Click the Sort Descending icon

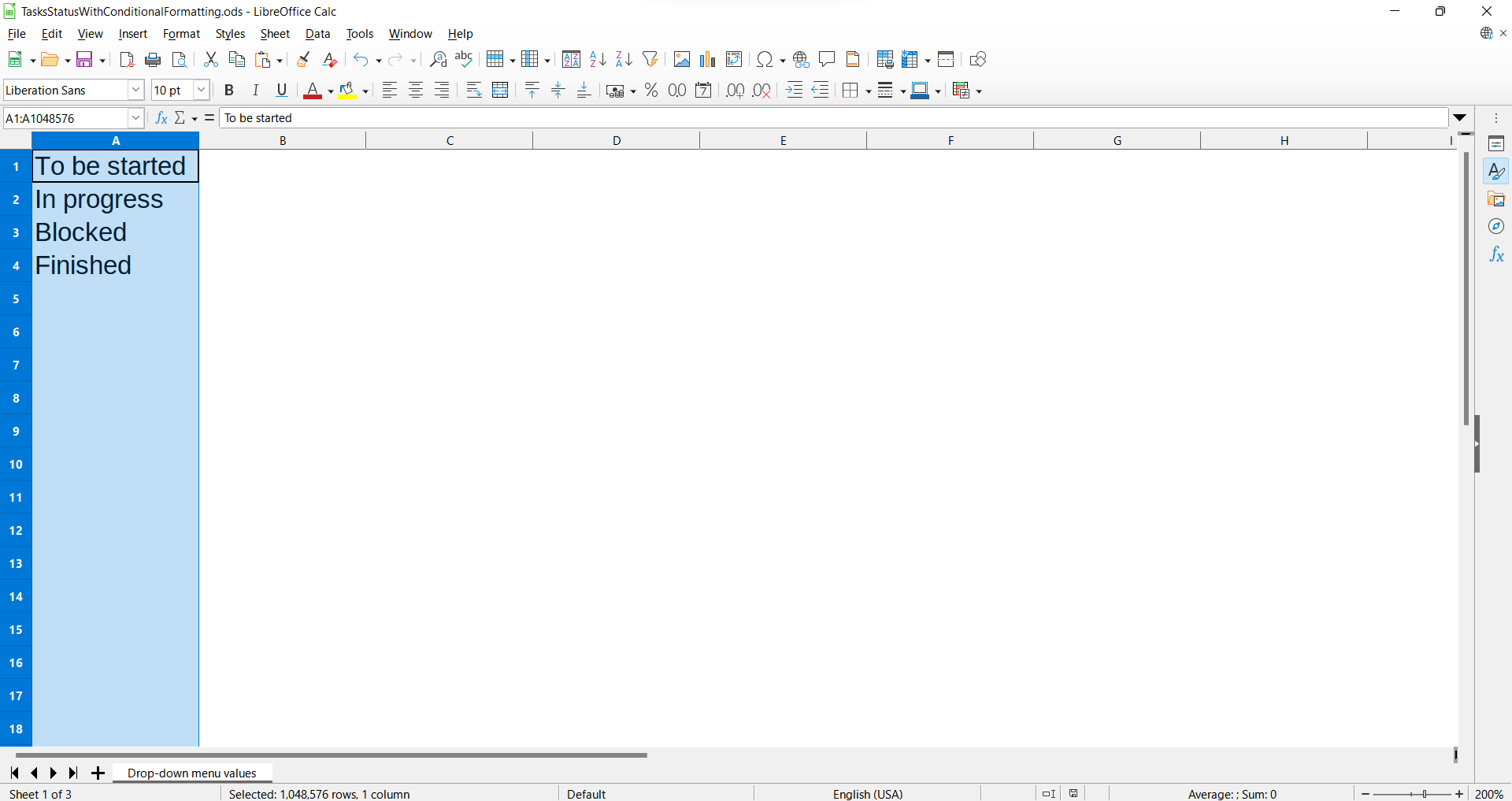click(x=624, y=60)
